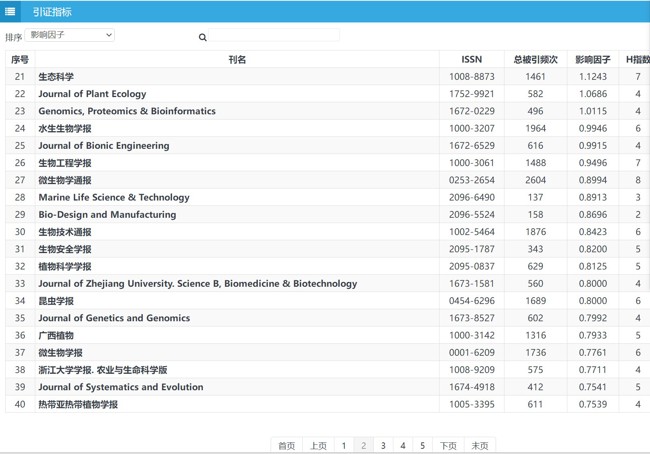Image resolution: width=650 pixels, height=454 pixels.
Task: Jump to page 1
Action: coord(344,446)
